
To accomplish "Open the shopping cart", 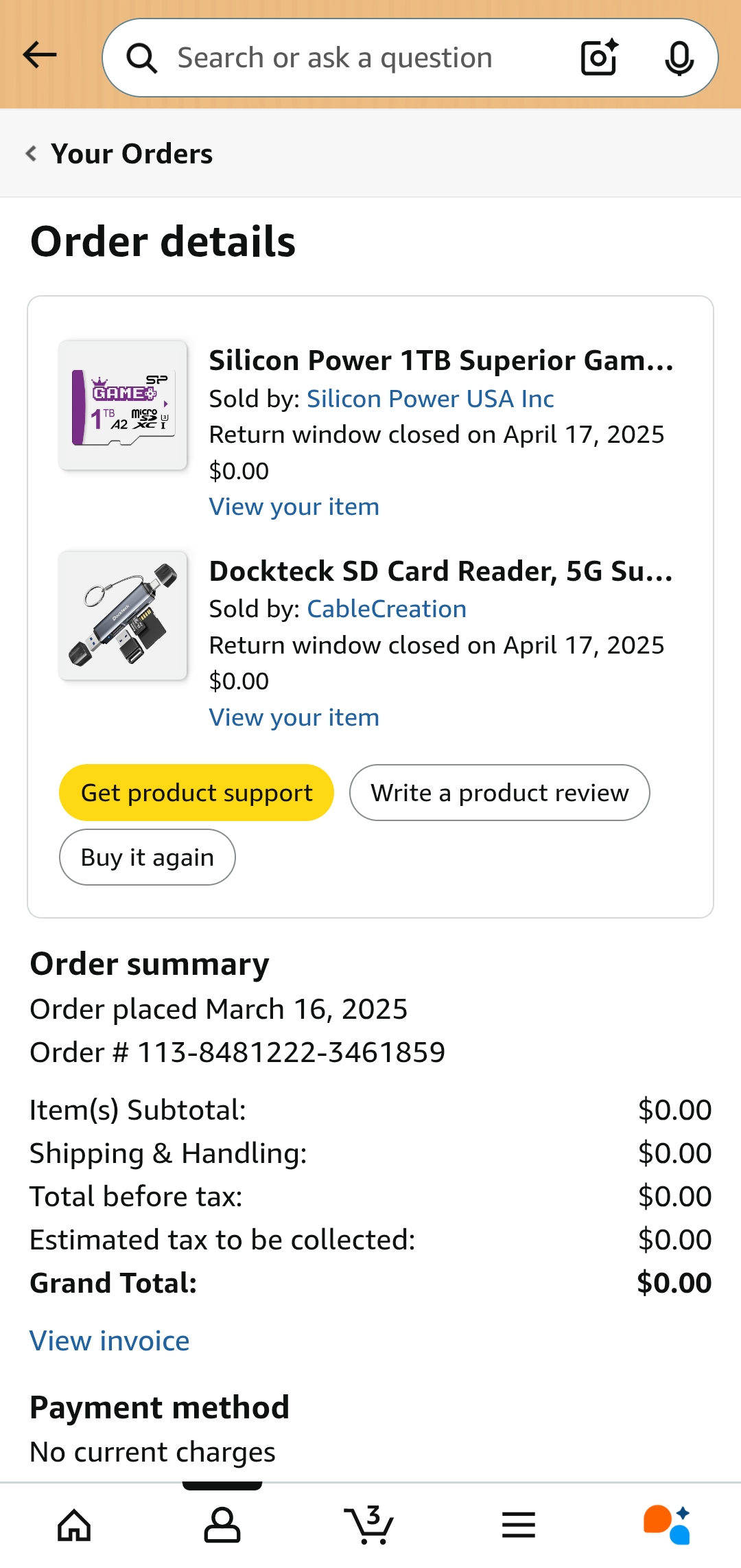I will tap(370, 1525).
